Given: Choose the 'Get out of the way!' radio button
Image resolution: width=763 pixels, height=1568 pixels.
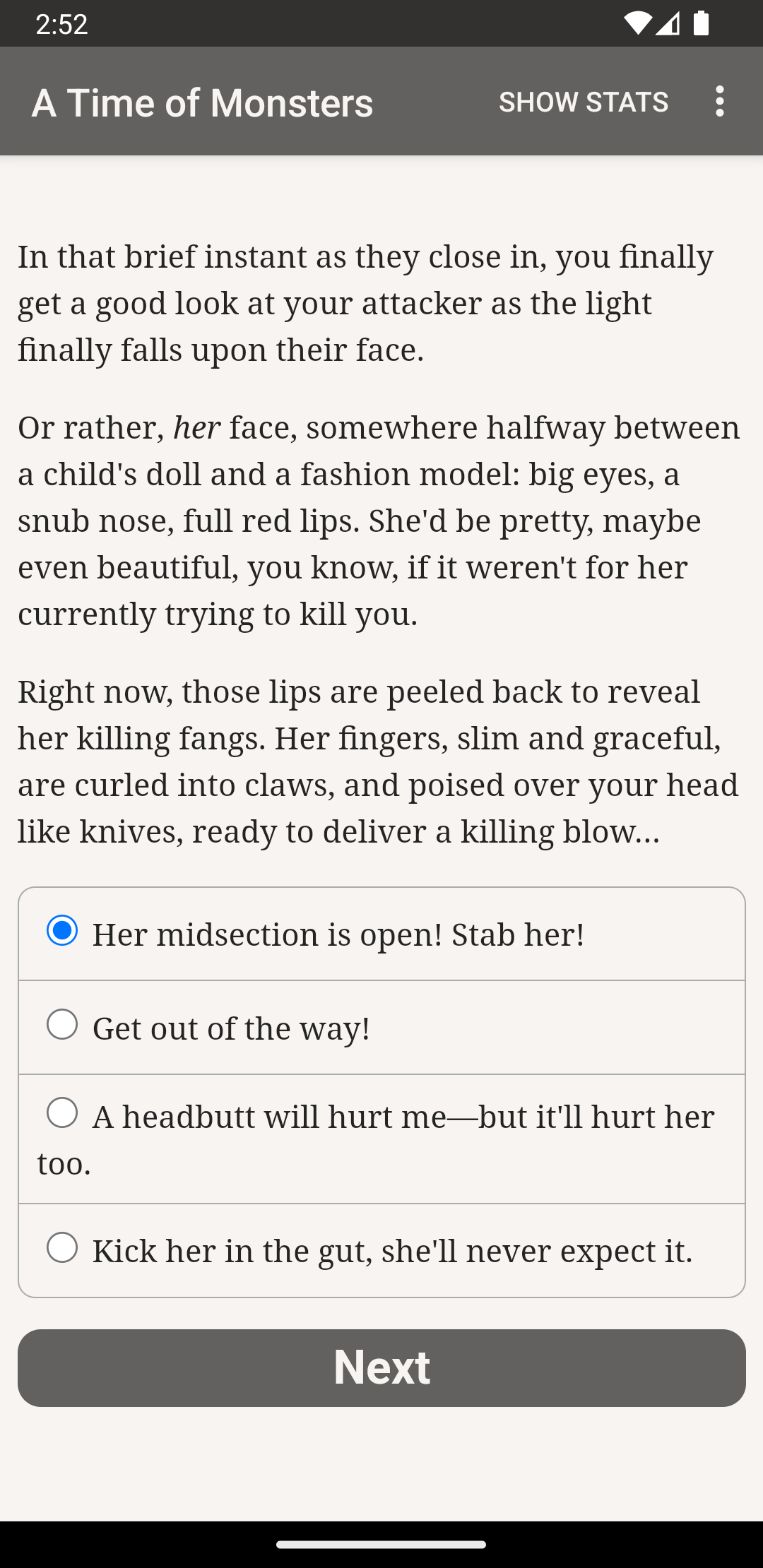Looking at the screenshot, I should coord(62,1024).
